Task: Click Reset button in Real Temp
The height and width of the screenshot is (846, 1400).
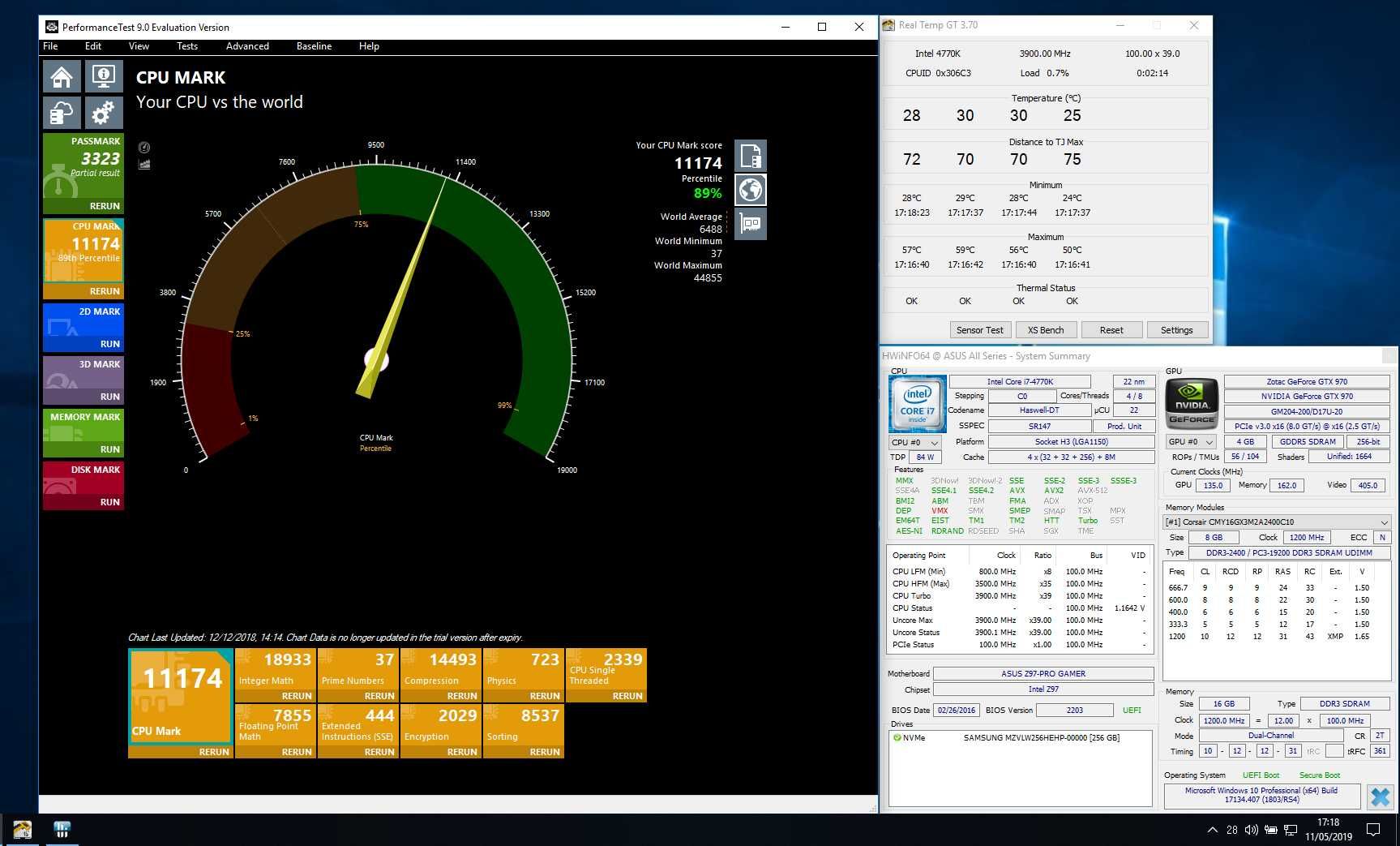Action: 1111,330
